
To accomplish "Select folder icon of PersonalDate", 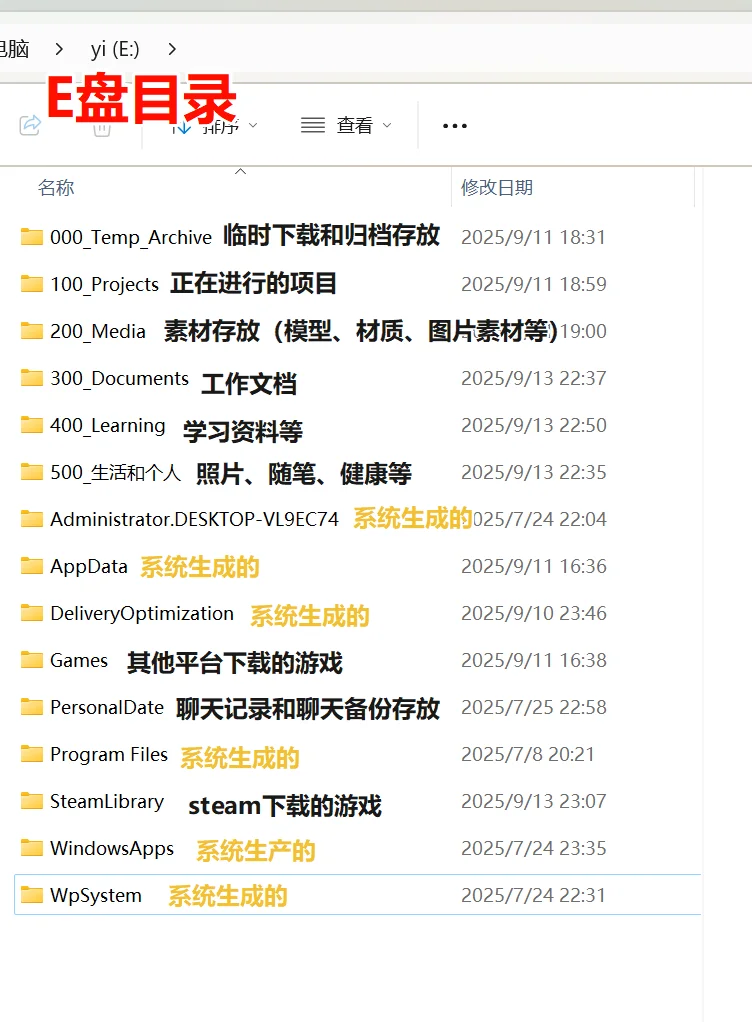I will click(x=31, y=707).
